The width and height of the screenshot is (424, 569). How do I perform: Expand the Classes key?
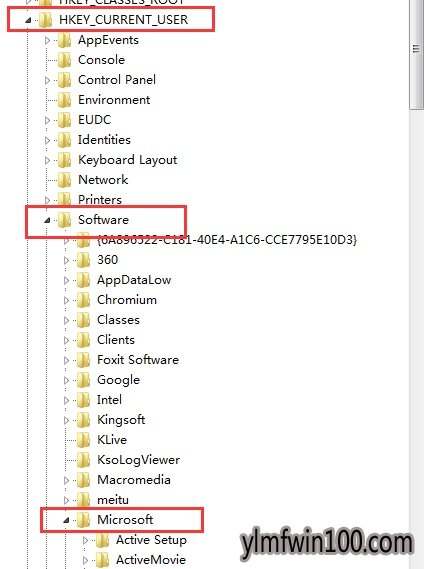coord(66,320)
